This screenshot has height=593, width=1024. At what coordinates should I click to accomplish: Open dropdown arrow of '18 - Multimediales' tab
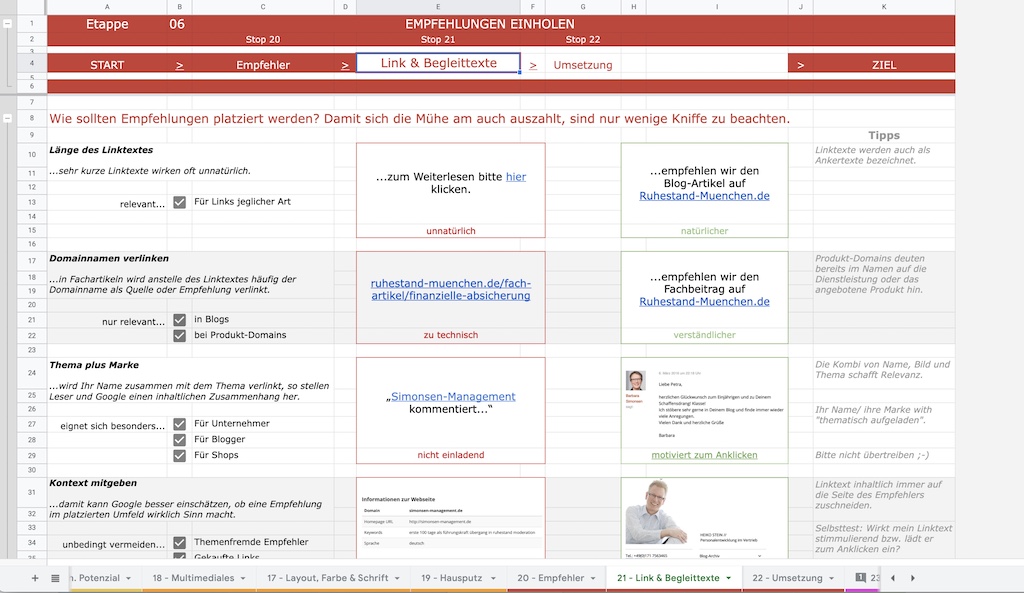243,578
